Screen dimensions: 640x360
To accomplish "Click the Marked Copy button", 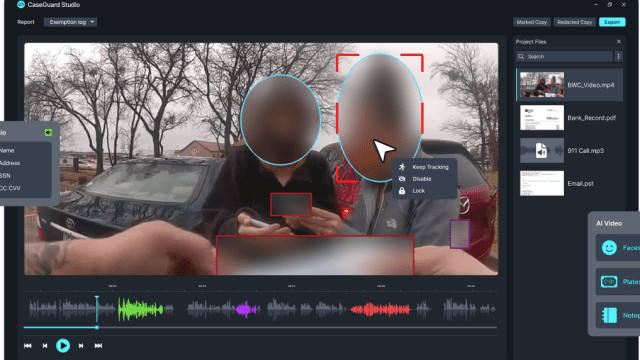I will click(x=531, y=22).
